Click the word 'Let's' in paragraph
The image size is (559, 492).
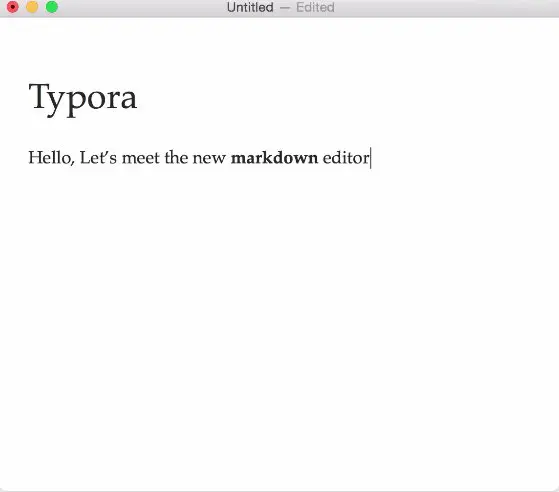click(x=98, y=157)
